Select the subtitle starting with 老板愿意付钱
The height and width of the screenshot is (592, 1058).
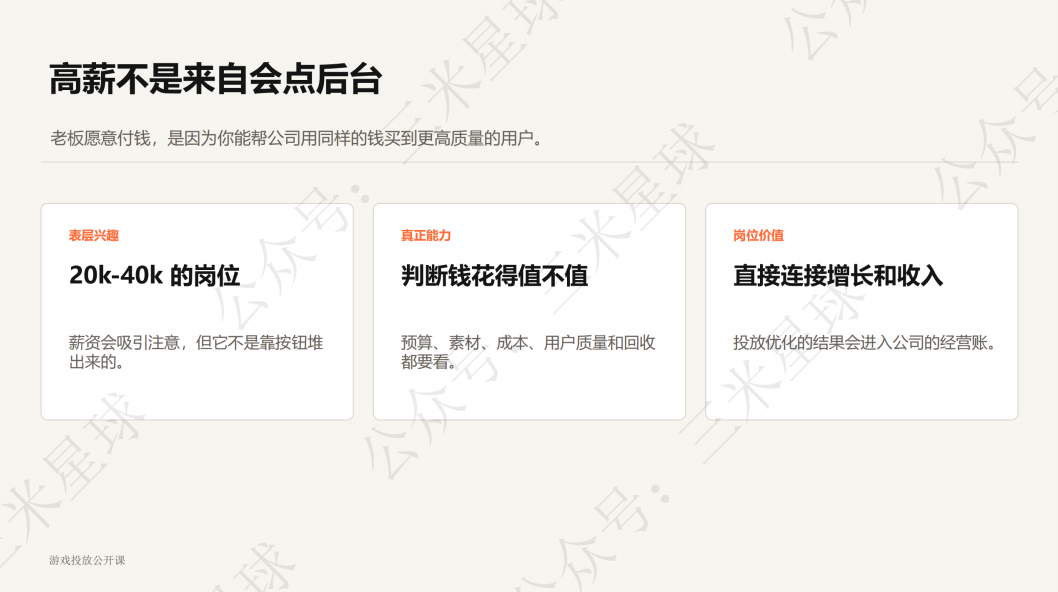296,138
